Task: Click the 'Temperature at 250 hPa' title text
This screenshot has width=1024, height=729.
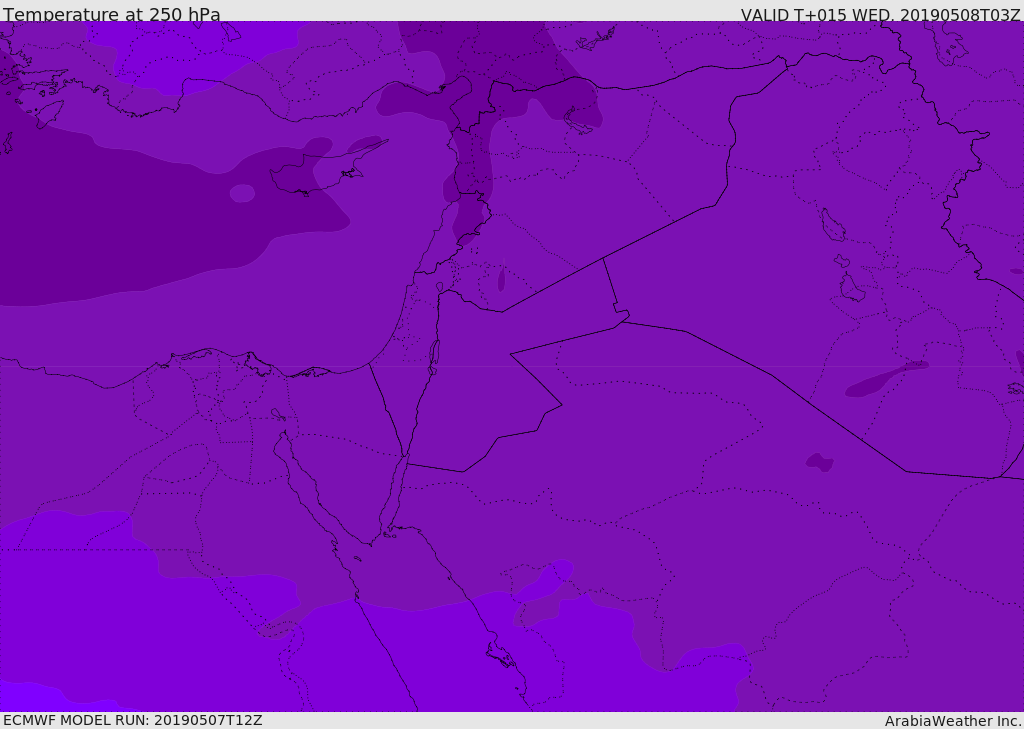Action: 112,14
